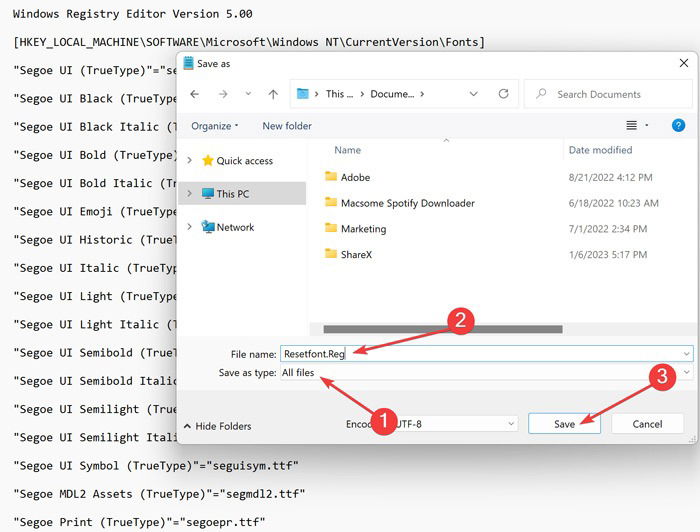The image size is (700, 532).
Task: Select 'This ...' breadcrumb in address bar
Action: click(339, 94)
